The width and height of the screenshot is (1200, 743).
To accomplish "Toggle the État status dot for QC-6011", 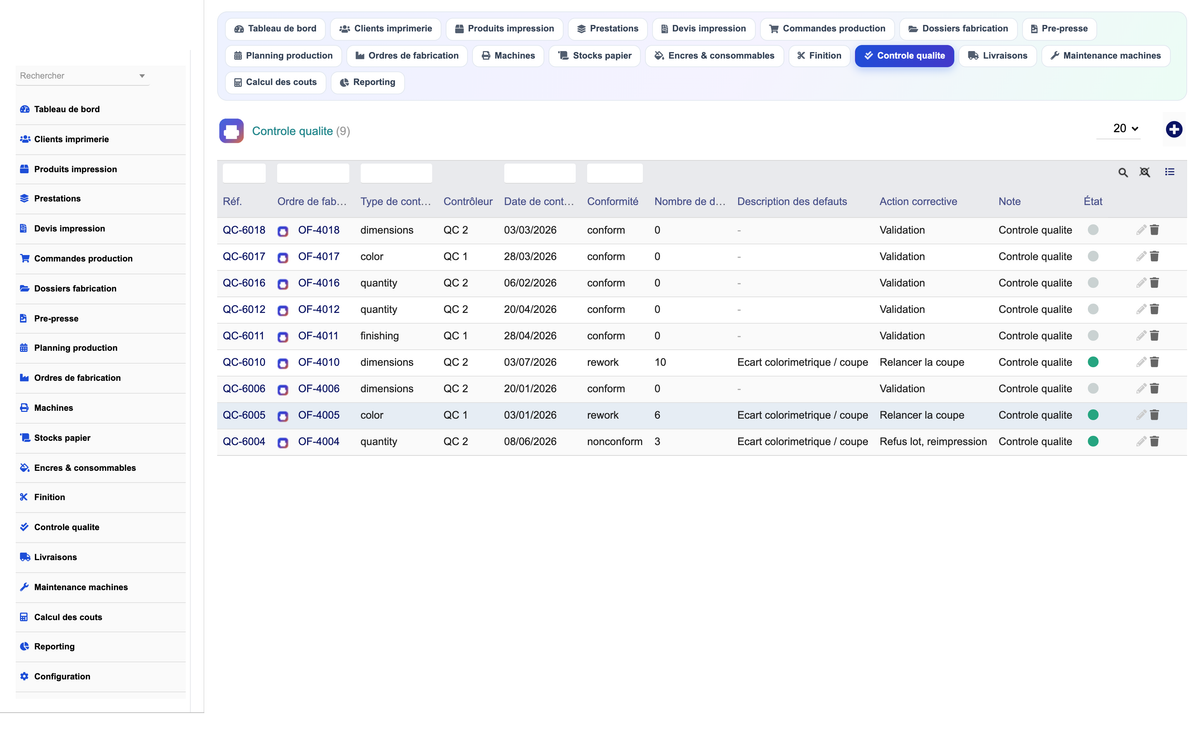I will 1093,336.
